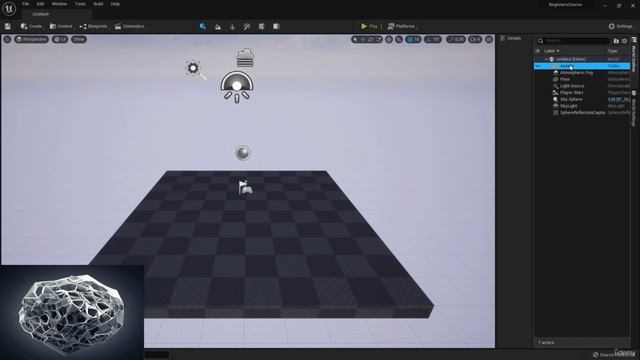
Task: Activate the Landscape mode icon
Action: 218,27
